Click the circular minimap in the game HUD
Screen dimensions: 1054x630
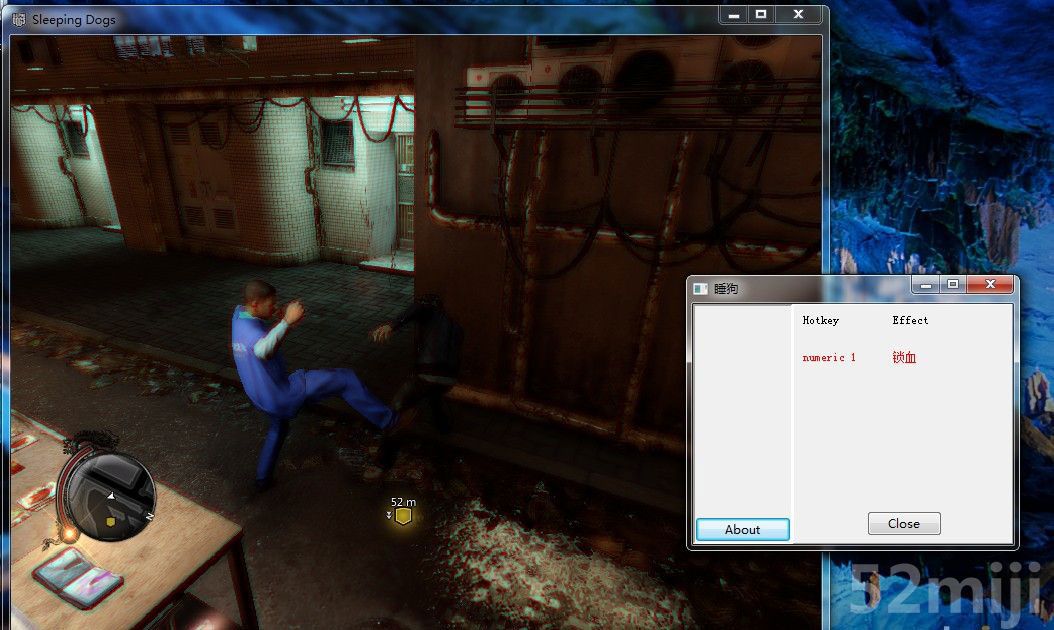coord(111,496)
